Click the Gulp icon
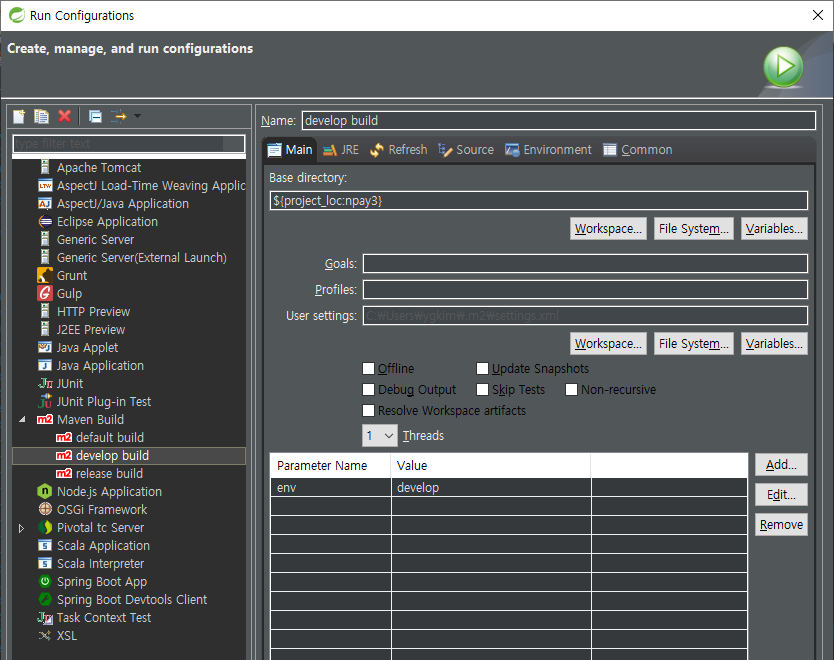834x660 pixels. click(x=45, y=293)
